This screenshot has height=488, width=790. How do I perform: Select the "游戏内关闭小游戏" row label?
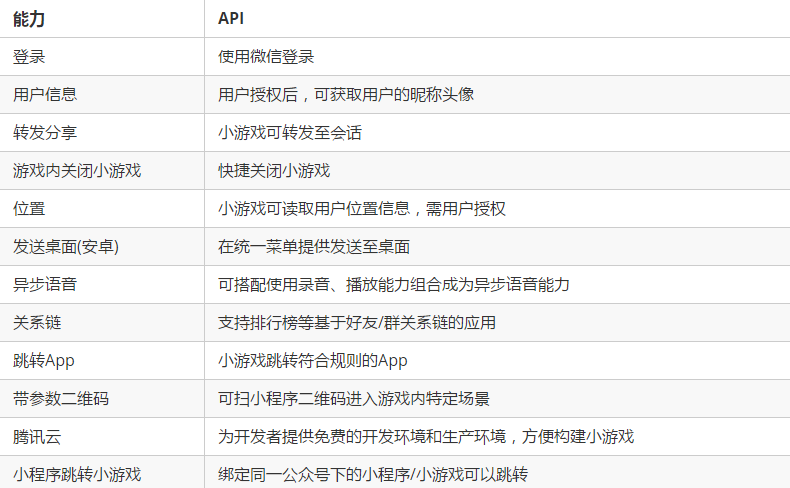point(77,171)
